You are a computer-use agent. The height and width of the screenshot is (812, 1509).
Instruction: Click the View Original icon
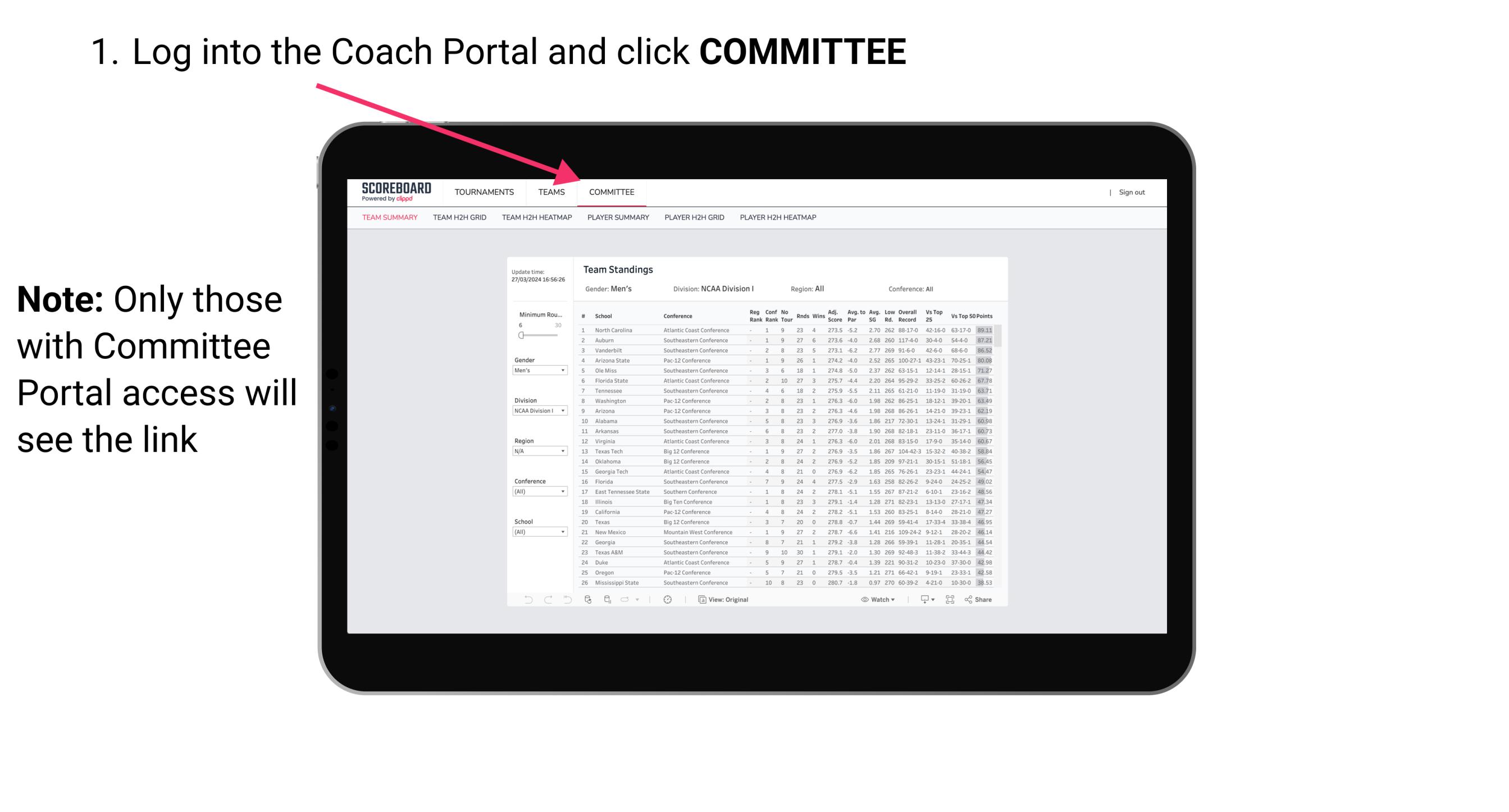(x=699, y=600)
